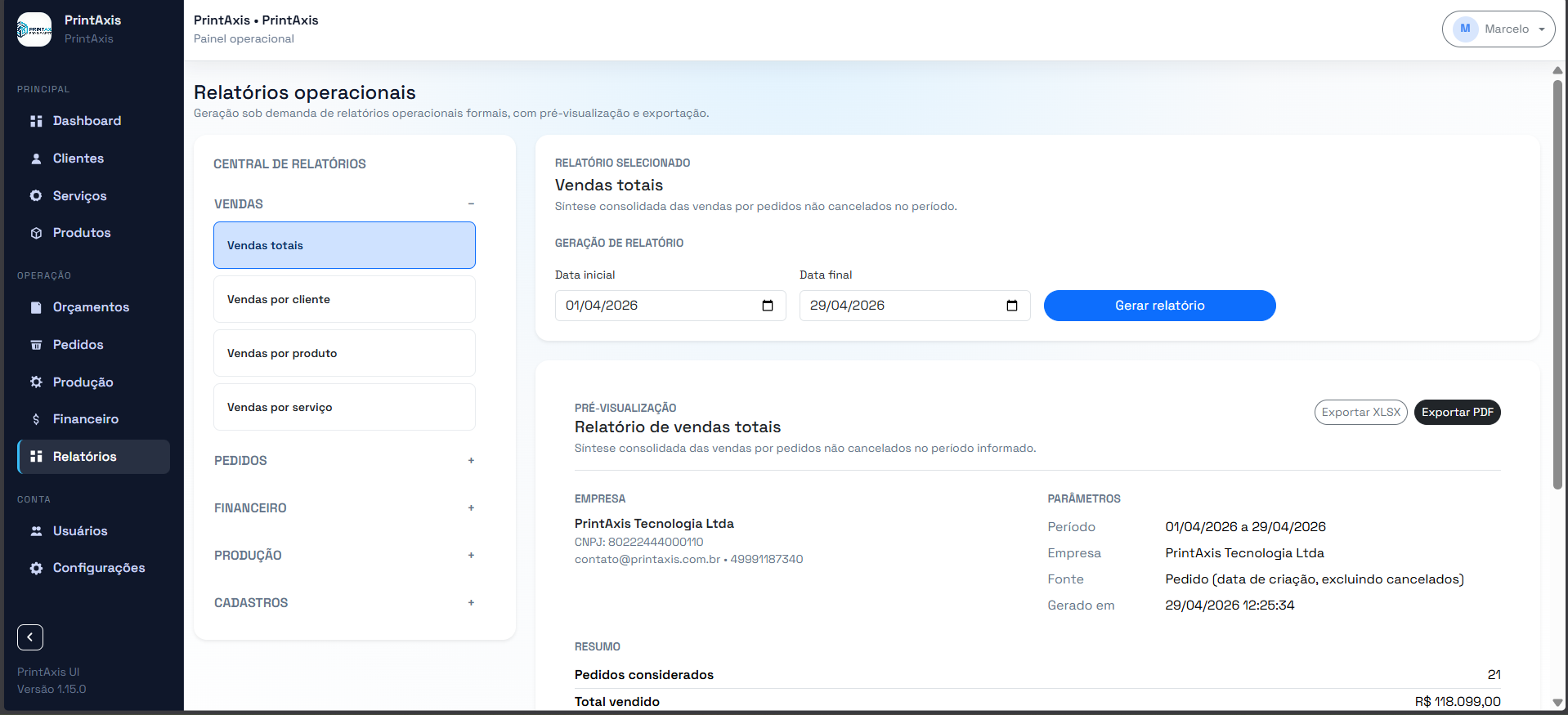Export report with Exportar XLSX
1568x715 pixels.
point(1361,413)
